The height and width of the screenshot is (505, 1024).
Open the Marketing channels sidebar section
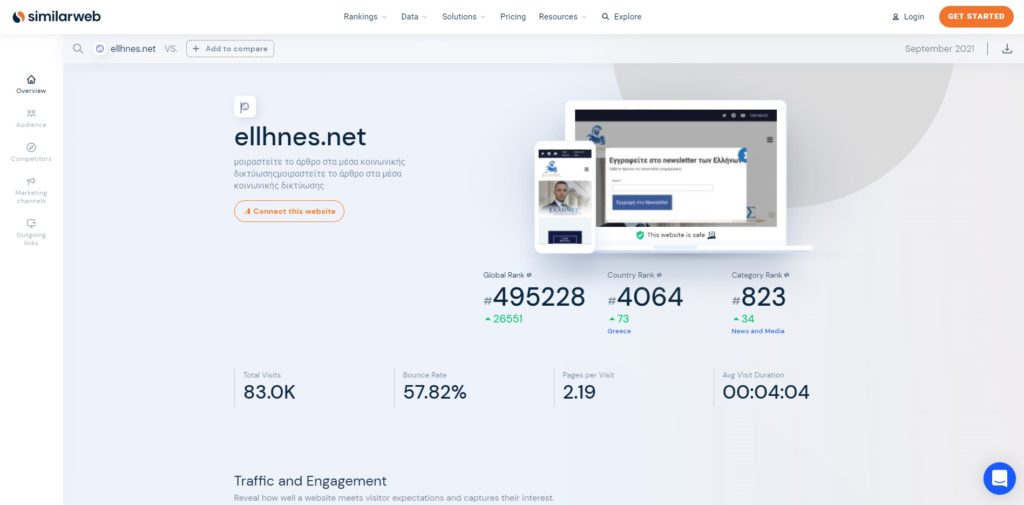point(31,190)
